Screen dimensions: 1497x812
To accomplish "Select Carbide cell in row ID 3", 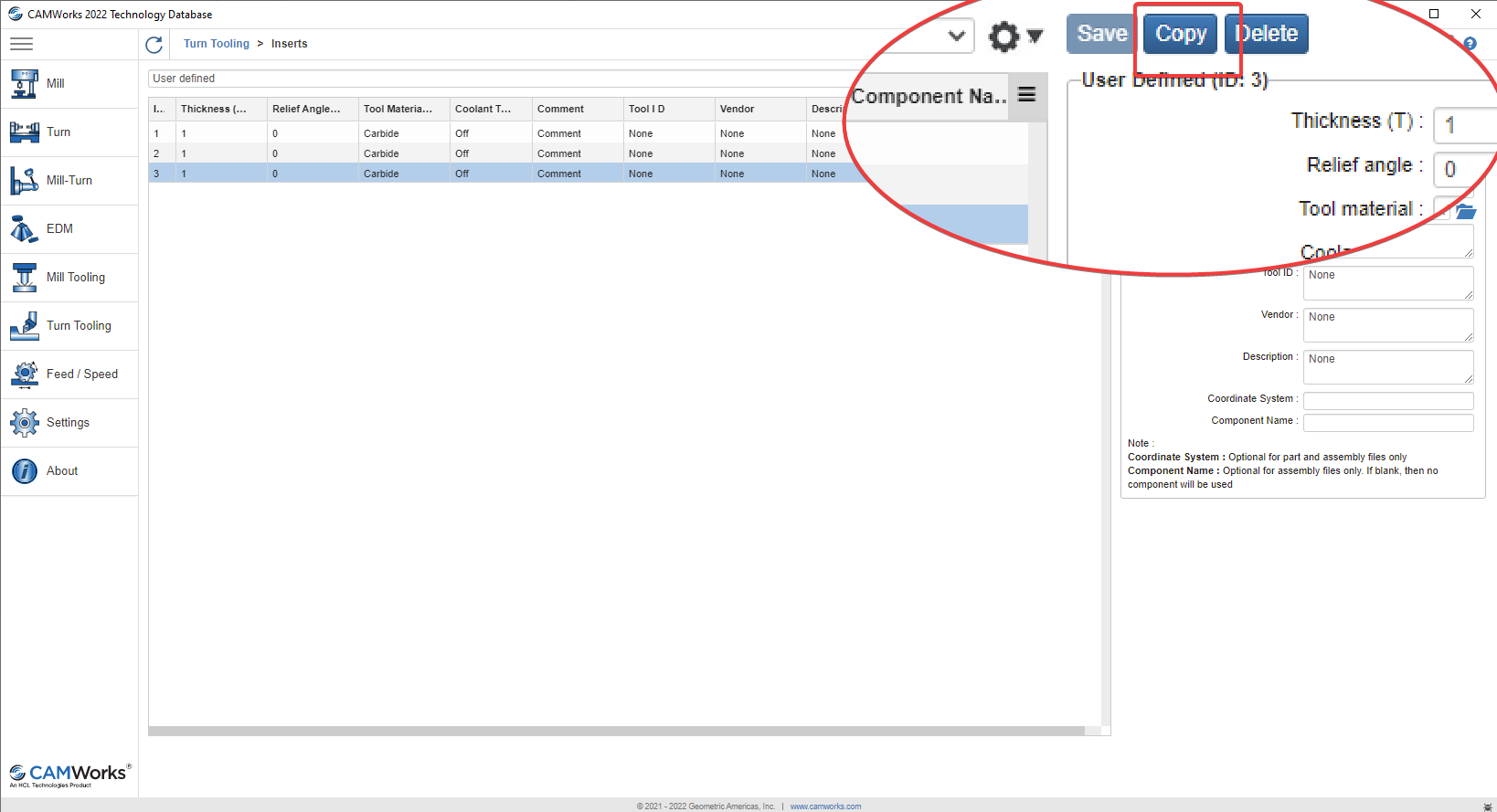I will tap(404, 174).
